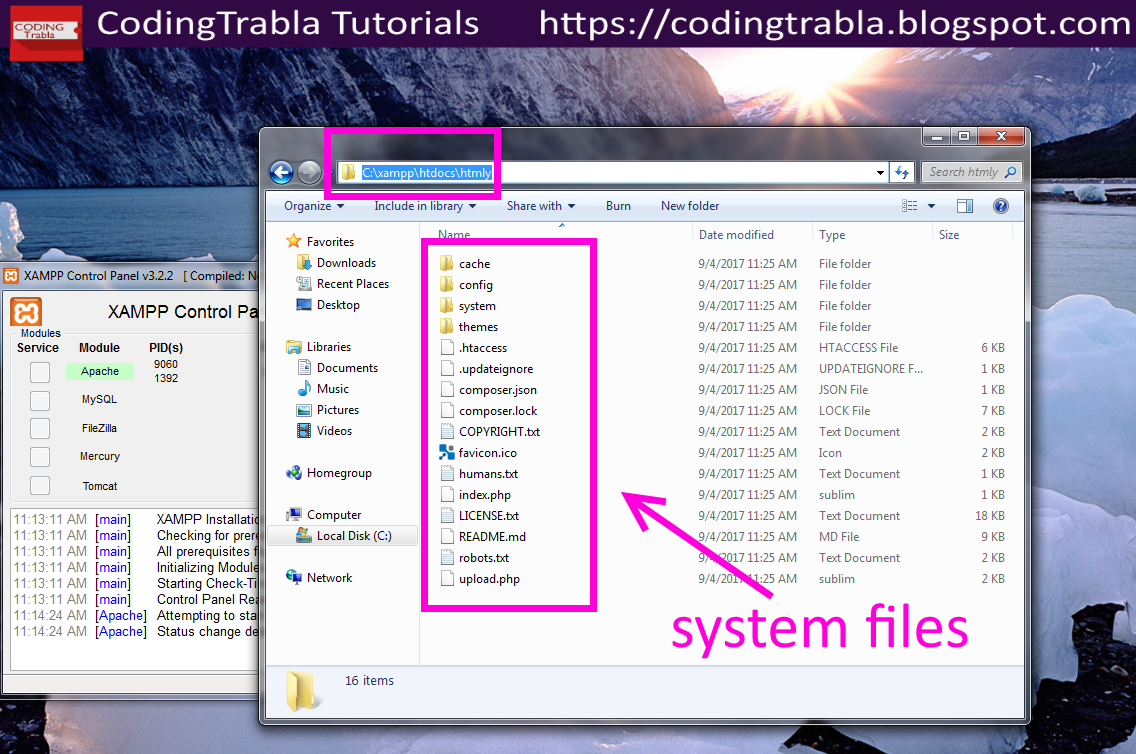Expand the Organize dropdown menu
This screenshot has width=1136, height=754.
point(314,206)
